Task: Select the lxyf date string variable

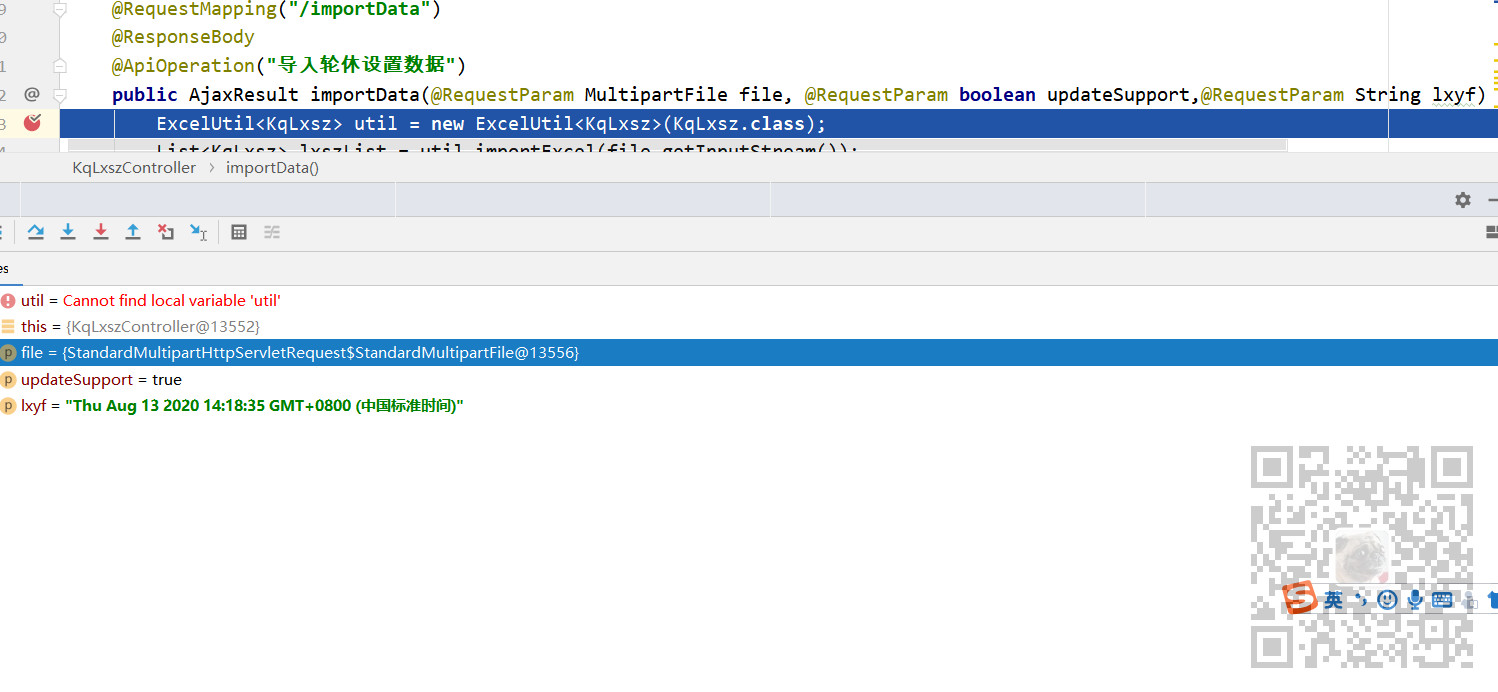Action: (x=749, y=406)
